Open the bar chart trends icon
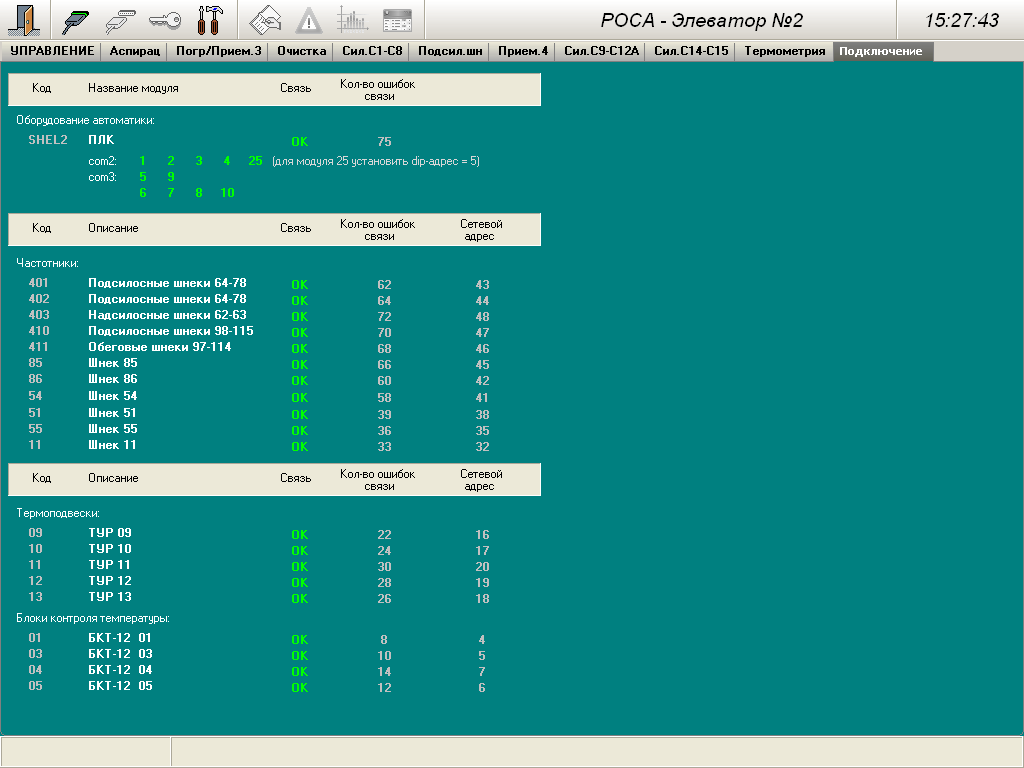The image size is (1024, 768). (353, 20)
